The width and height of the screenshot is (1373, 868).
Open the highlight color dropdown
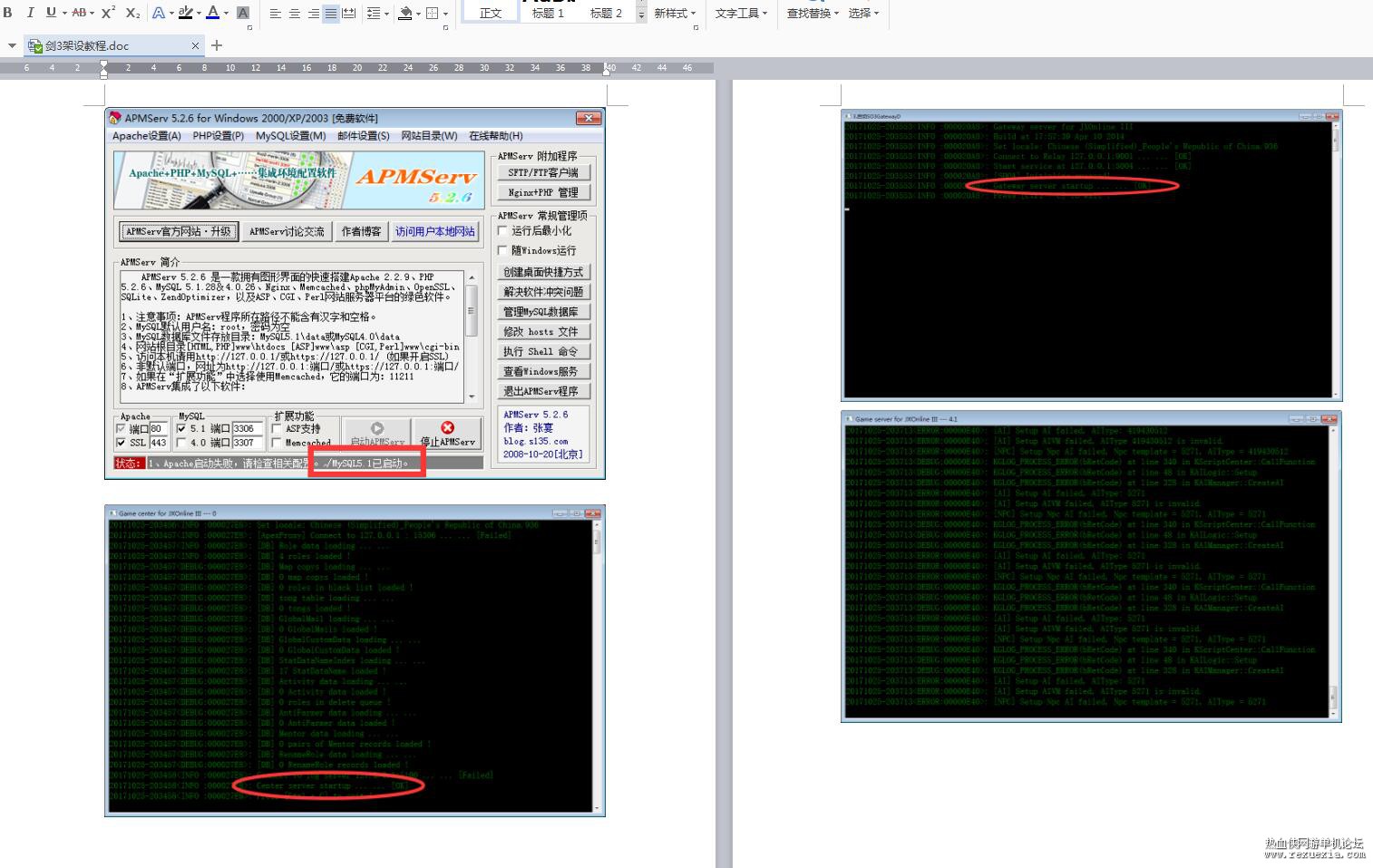pos(198,14)
